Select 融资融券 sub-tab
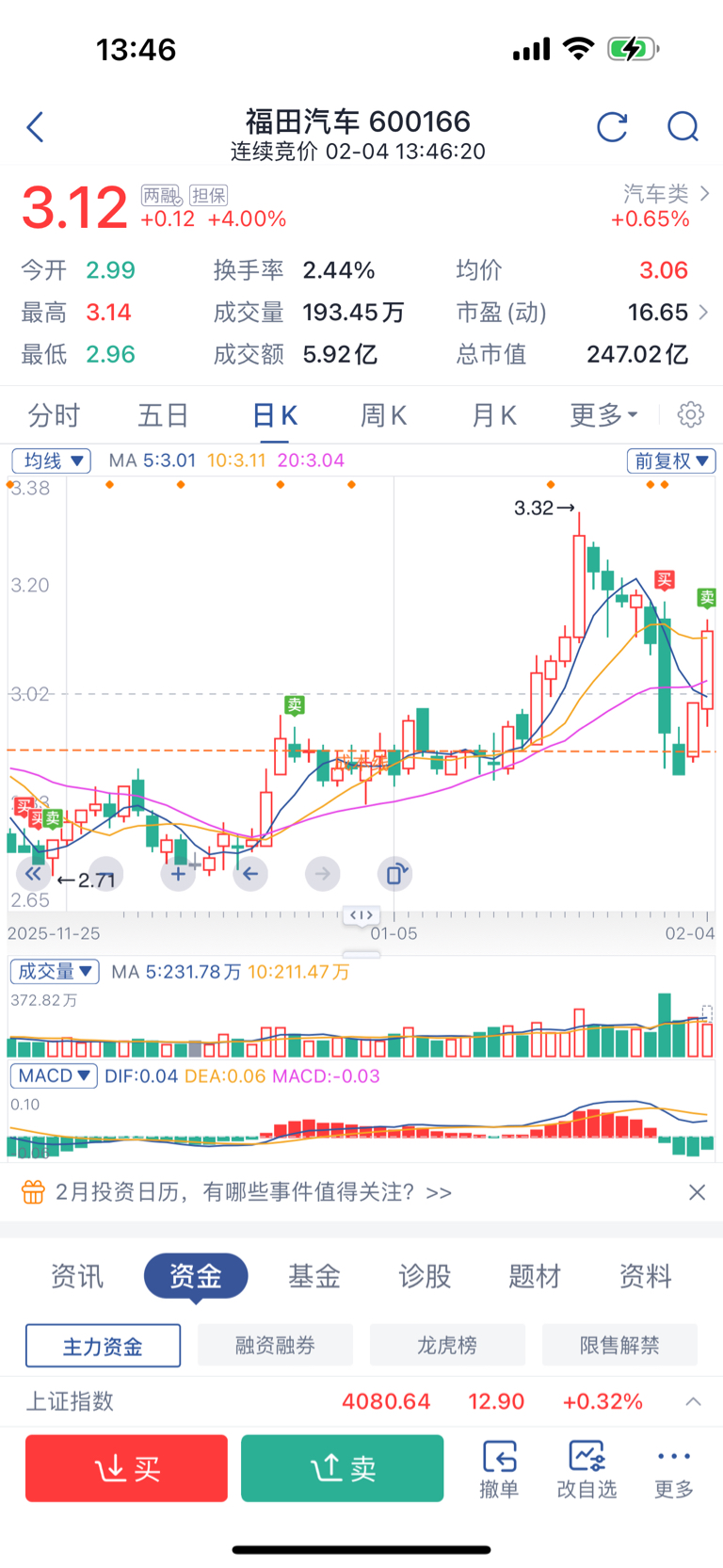 click(275, 1346)
